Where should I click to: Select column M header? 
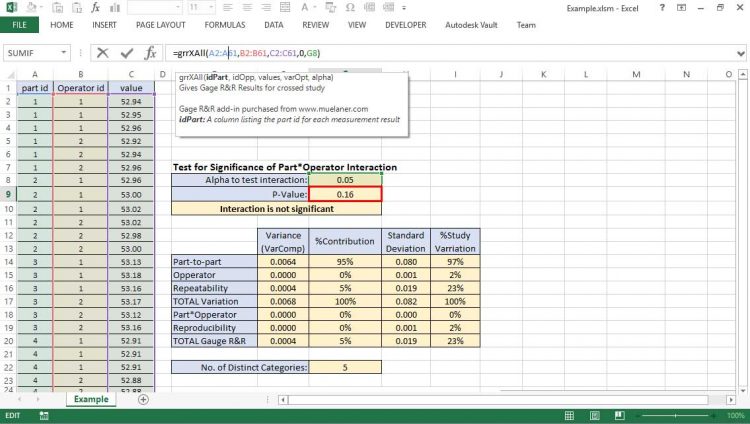coord(636,75)
